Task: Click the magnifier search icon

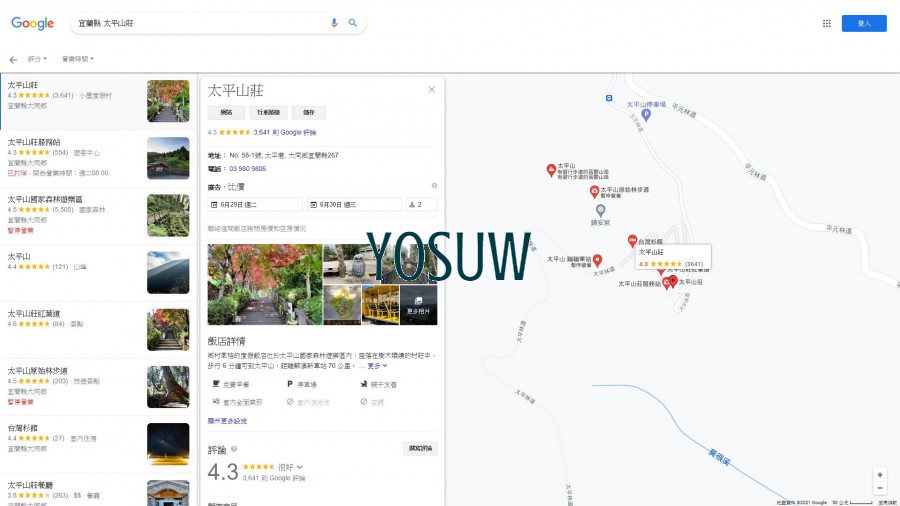Action: pos(353,23)
